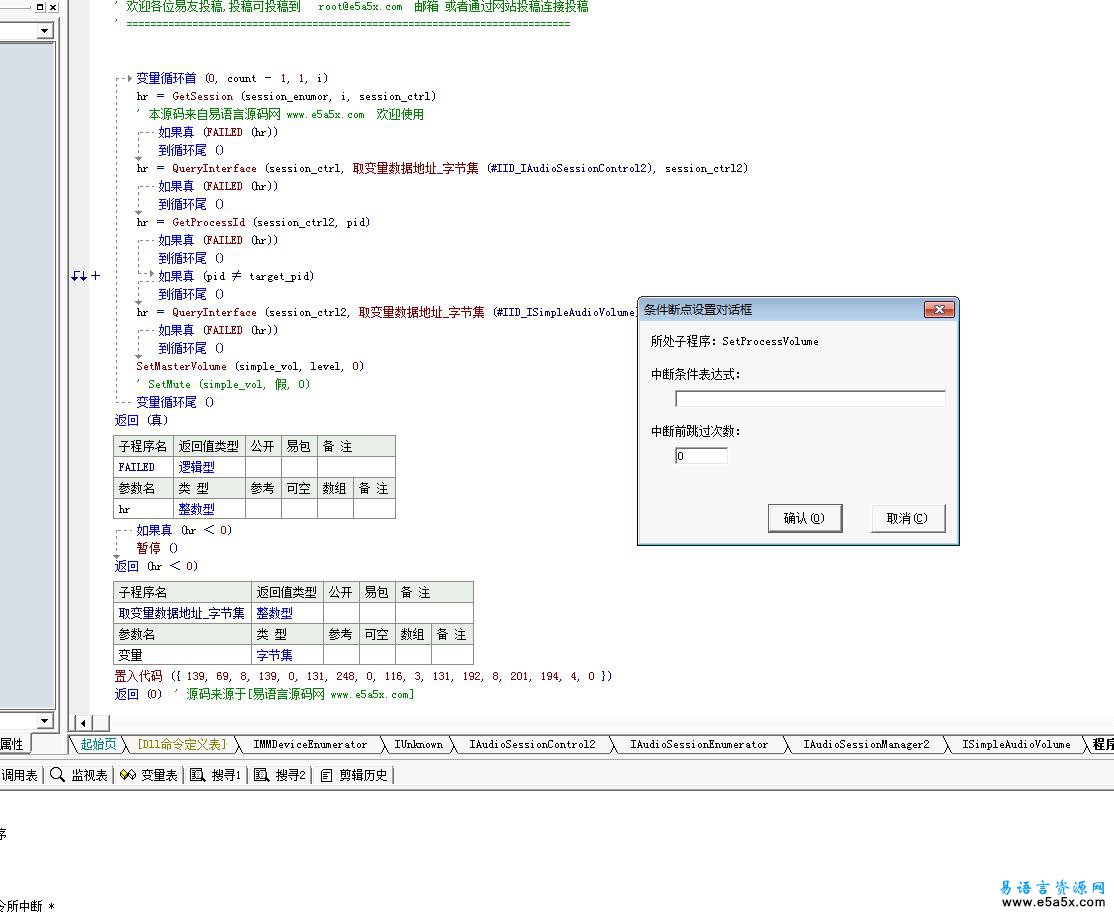
Task: Open the IAudioSessionControl2 tab
Action: (x=532, y=744)
